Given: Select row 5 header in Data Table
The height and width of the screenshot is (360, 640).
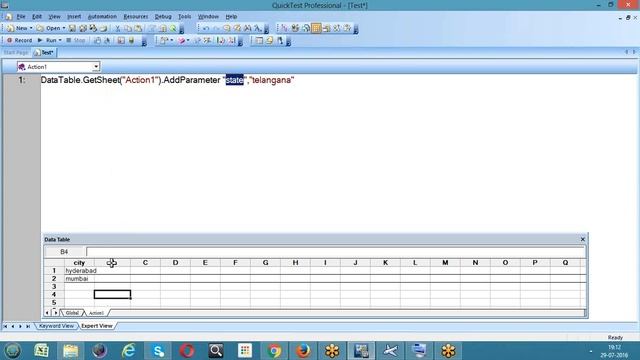Looking at the screenshot, I should (54, 302).
